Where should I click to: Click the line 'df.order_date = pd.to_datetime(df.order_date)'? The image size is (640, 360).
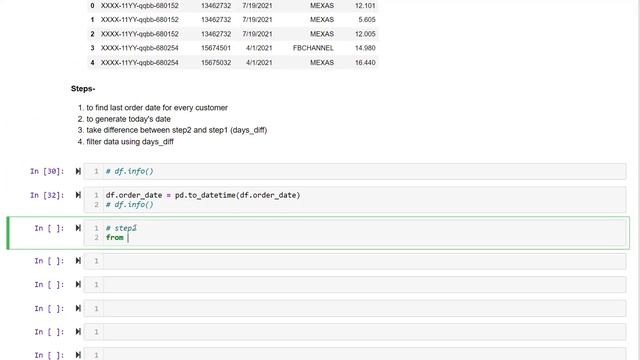[x=203, y=195]
